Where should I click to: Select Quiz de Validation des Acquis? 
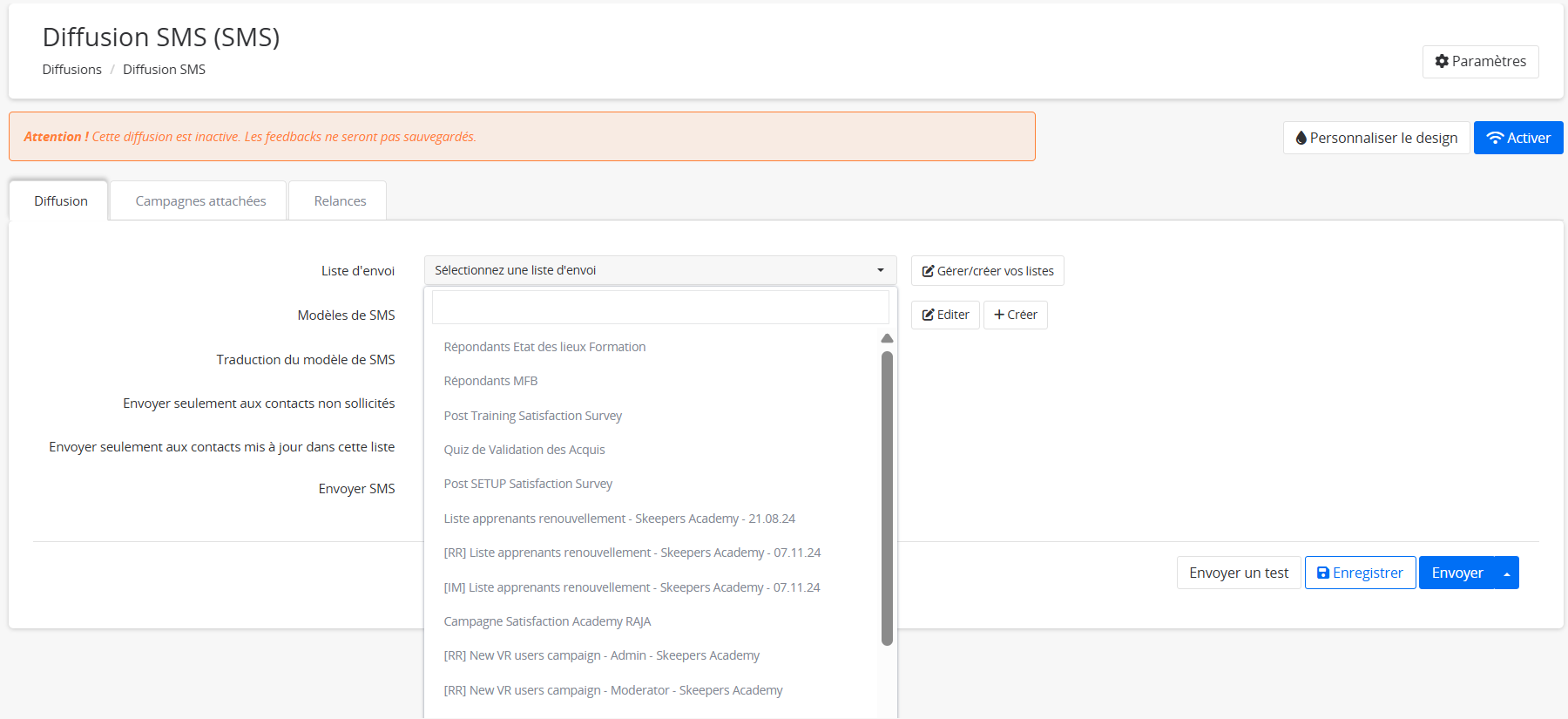pos(524,450)
